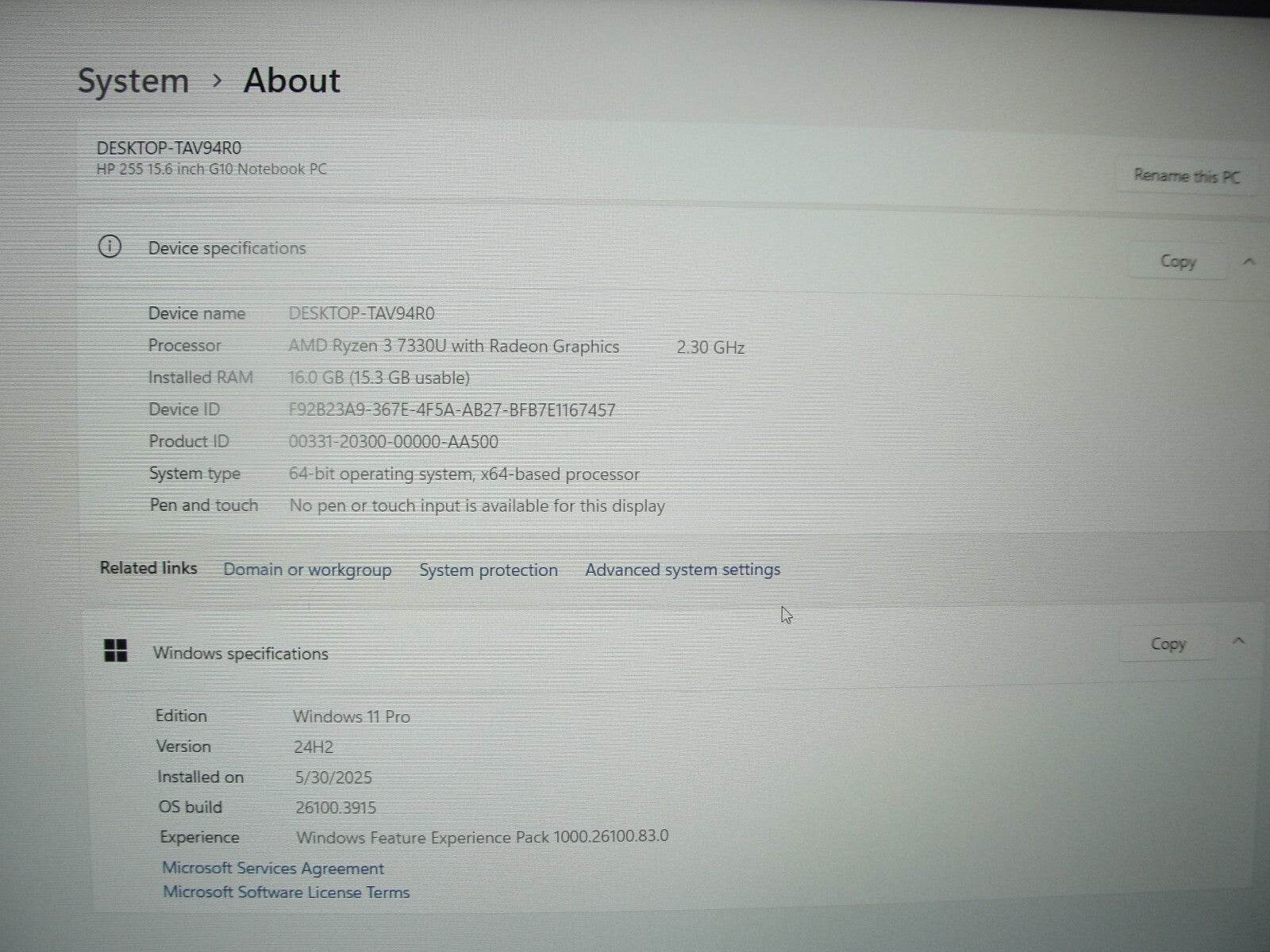Screen dimensions: 1270x952
Task: Open Domain or workgroup link
Action: (307, 570)
